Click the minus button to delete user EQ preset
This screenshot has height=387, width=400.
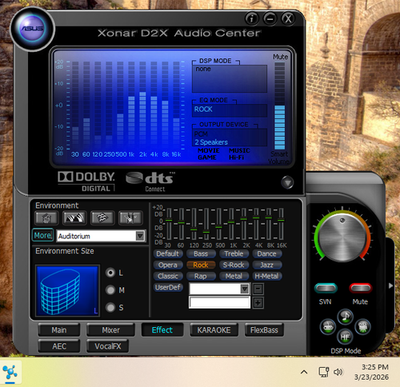(x=258, y=289)
